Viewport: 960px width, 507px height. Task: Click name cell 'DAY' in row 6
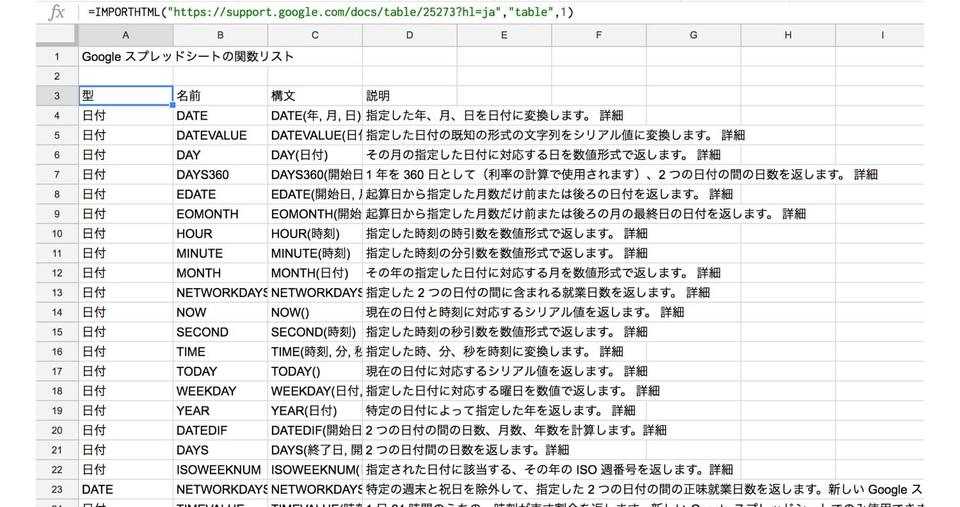[220, 155]
